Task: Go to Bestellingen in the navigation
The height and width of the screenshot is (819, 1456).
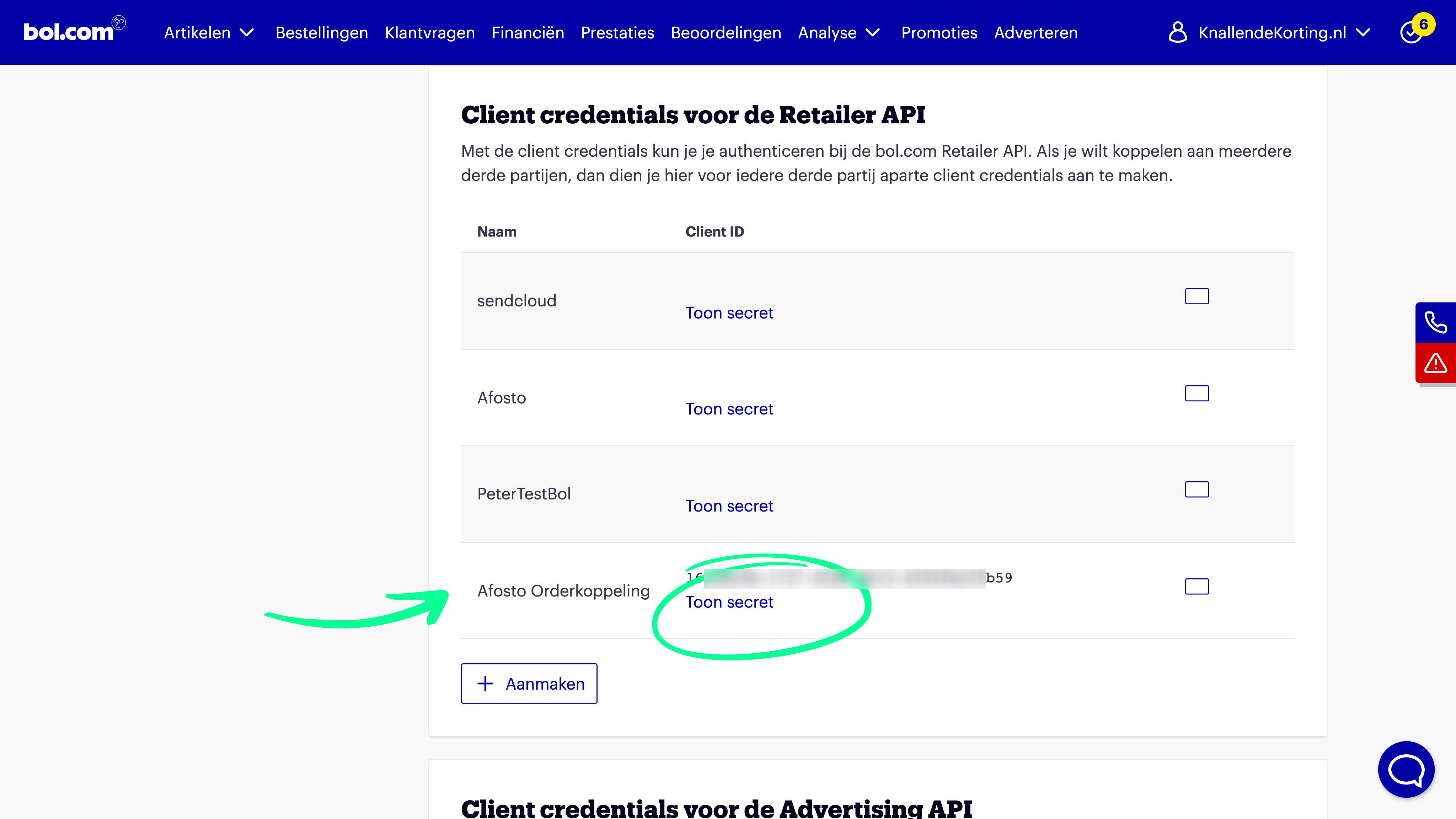Action: pyautogui.click(x=322, y=33)
